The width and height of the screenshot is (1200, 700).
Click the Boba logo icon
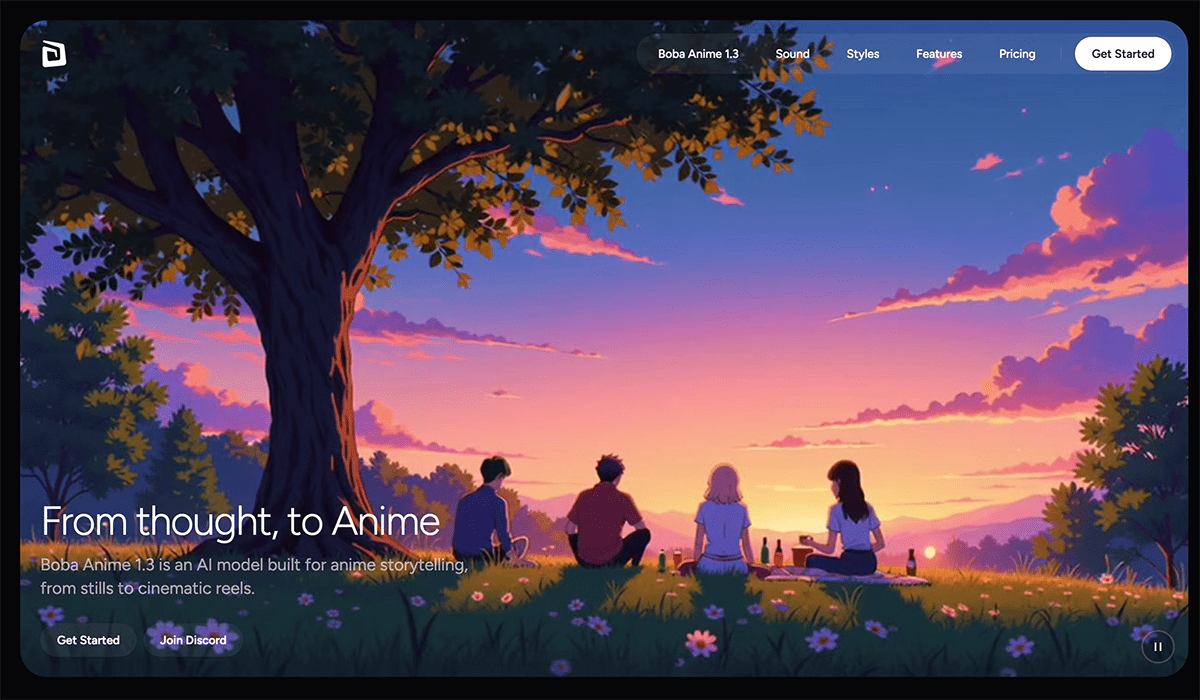click(53, 55)
